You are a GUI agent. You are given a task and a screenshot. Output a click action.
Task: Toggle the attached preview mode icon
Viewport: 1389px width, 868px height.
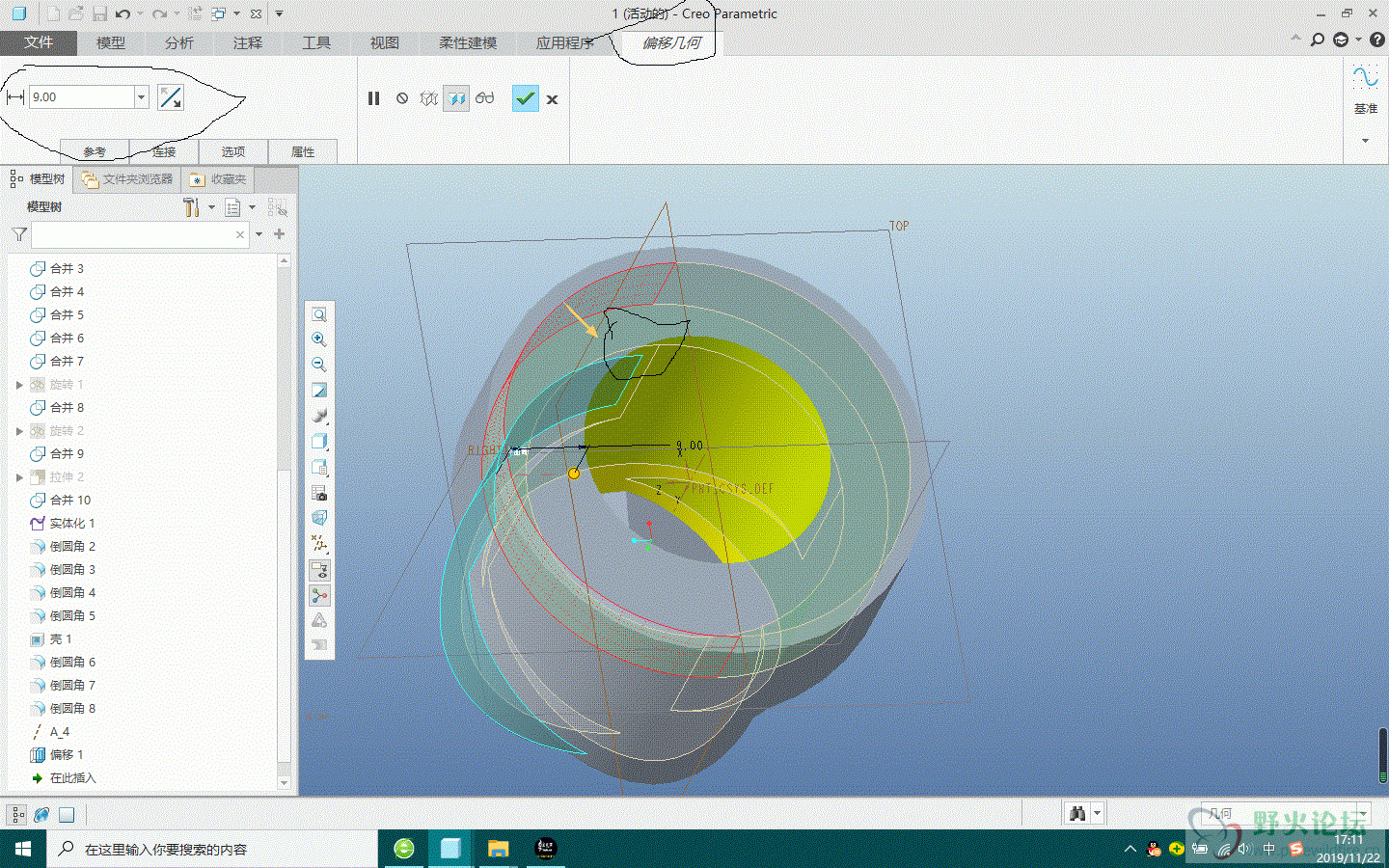point(456,98)
